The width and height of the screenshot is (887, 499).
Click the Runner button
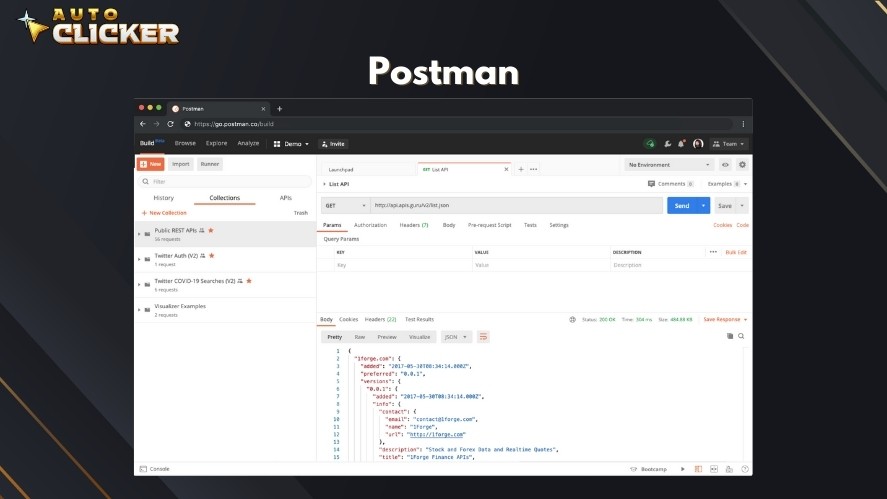210,164
